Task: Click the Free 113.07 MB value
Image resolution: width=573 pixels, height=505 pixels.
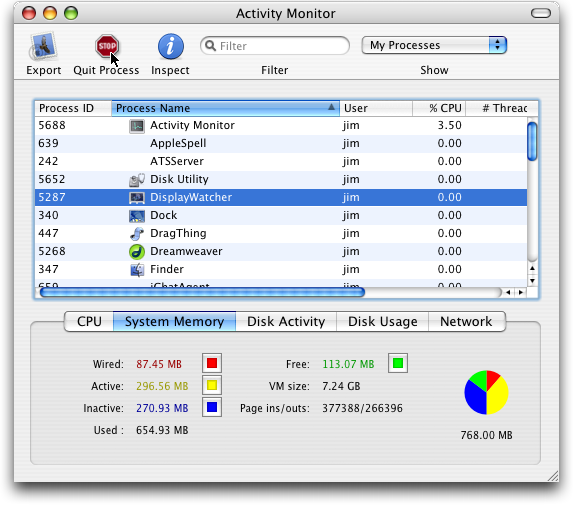Action: [x=348, y=364]
